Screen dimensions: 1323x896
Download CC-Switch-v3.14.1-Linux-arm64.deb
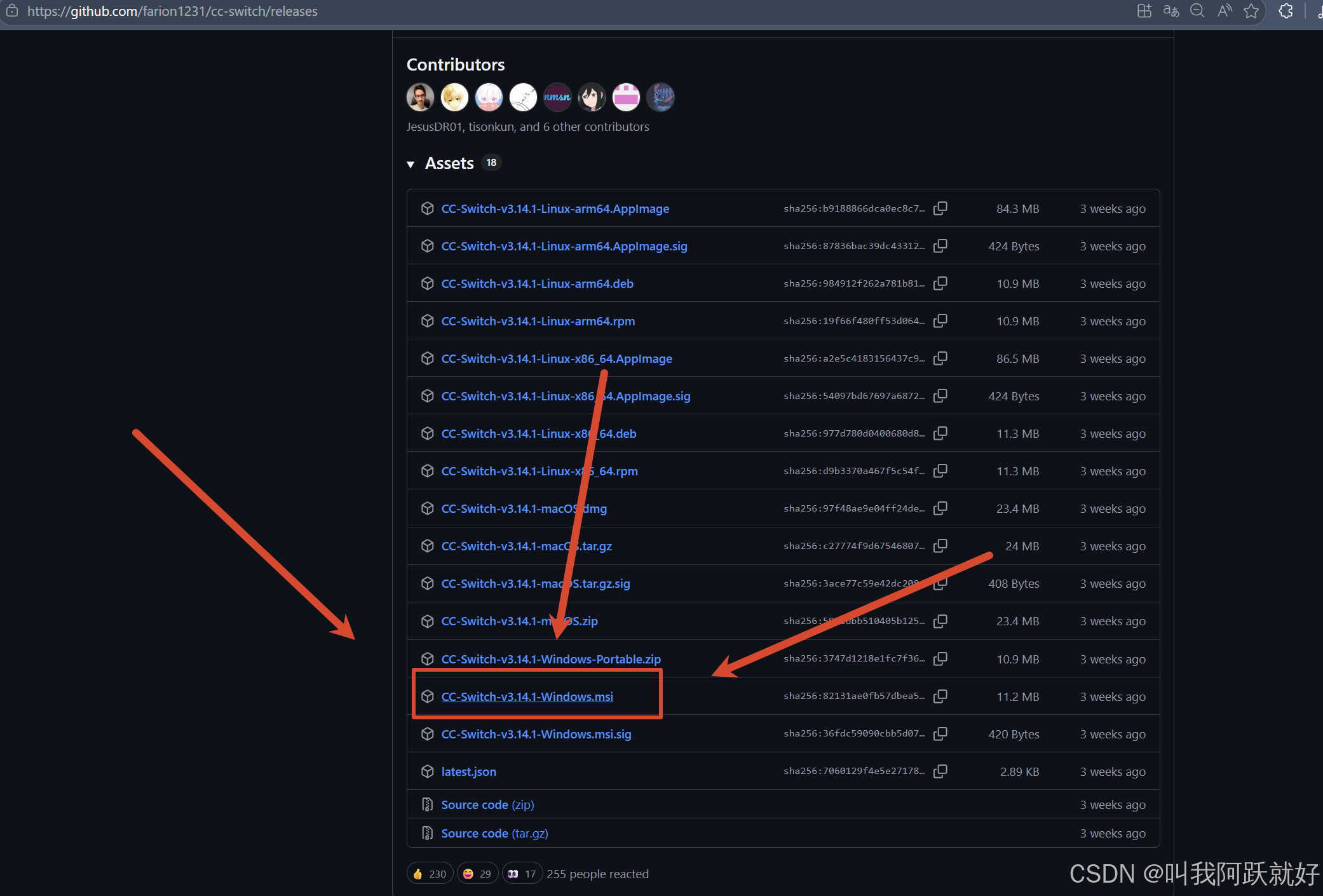point(538,283)
